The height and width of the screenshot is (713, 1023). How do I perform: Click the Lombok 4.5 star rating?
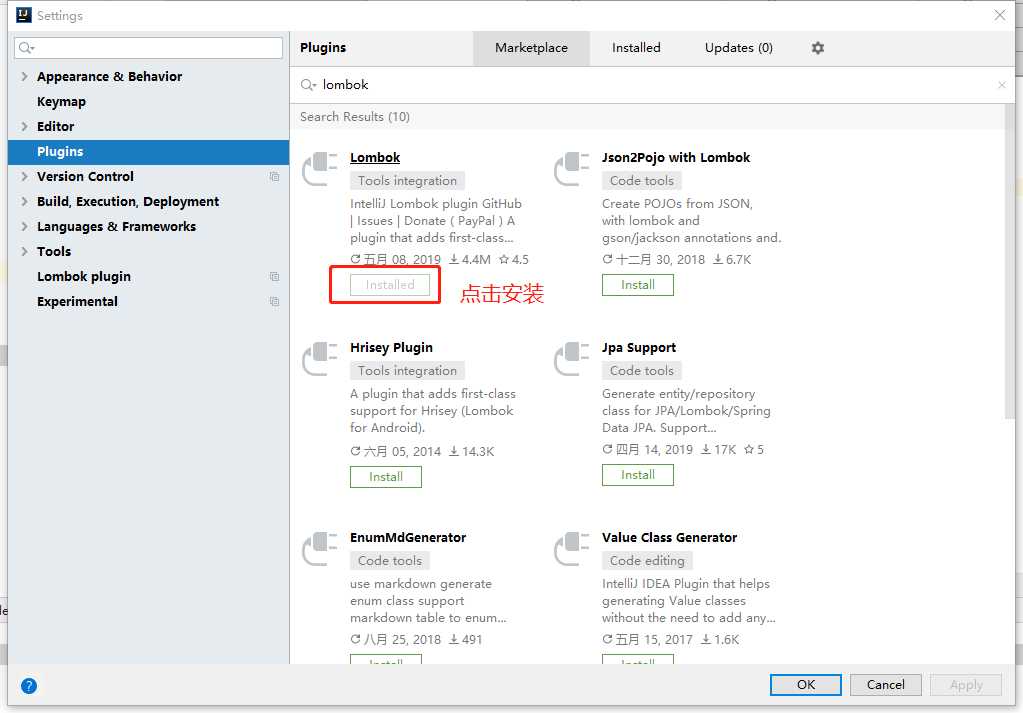pos(513,260)
